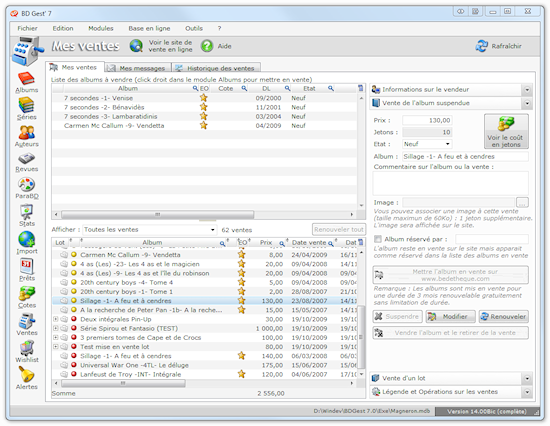Image resolution: width=550 pixels, height=426 pixels.
Task: Expand the 'Vente d'un lot' panel
Action: [527, 379]
